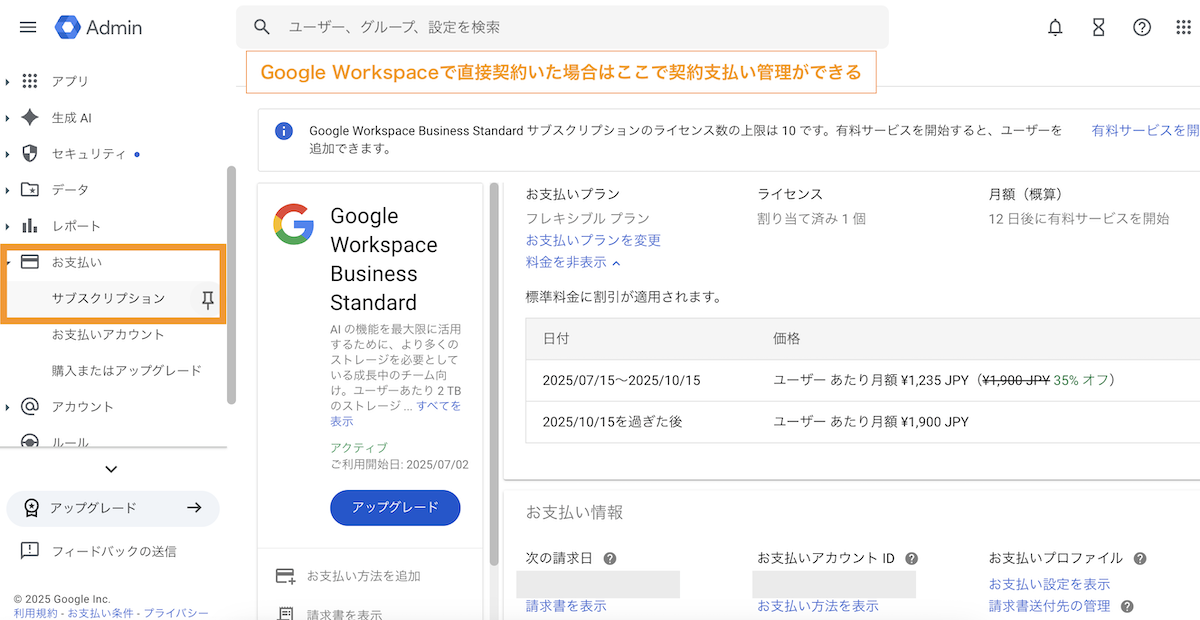Expand the アカウント section arrow

pos(8,406)
